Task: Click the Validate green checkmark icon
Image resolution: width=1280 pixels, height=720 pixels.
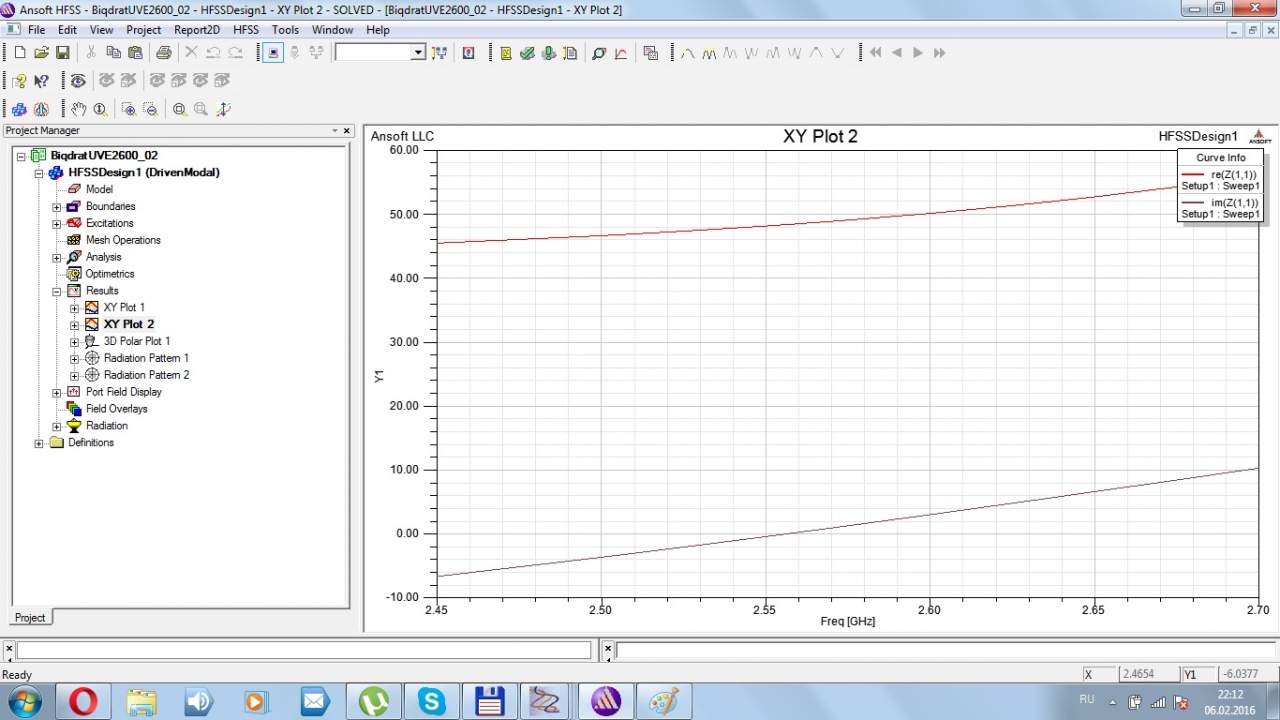Action: (527, 53)
